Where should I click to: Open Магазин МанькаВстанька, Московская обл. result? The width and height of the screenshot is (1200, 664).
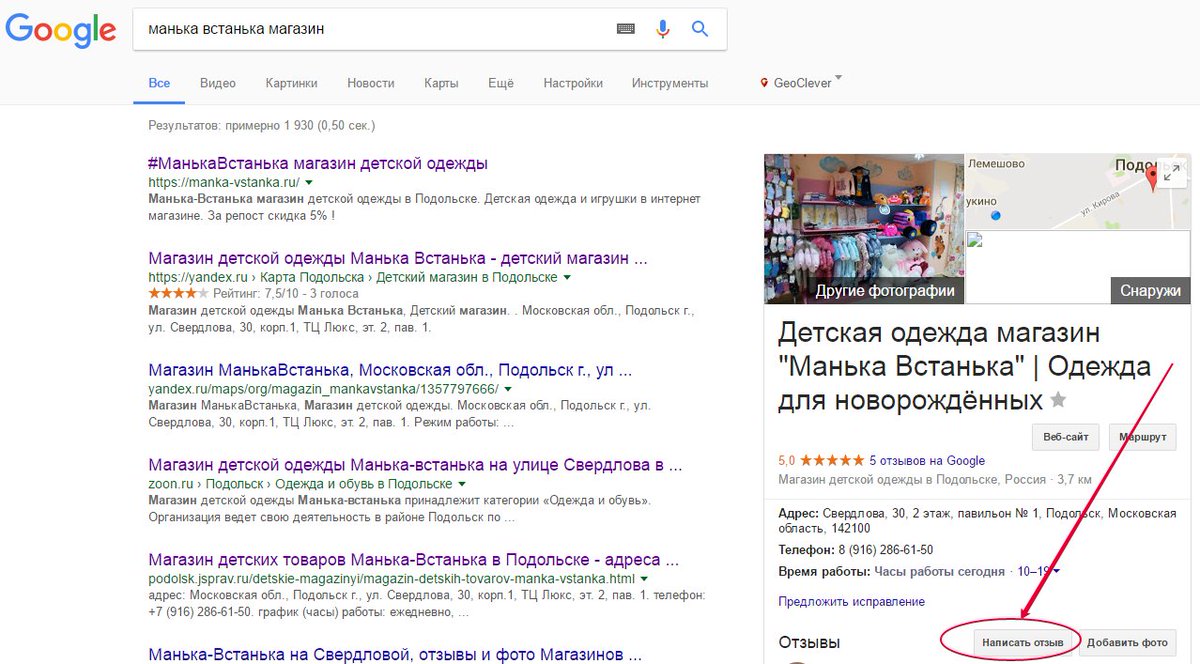390,369
